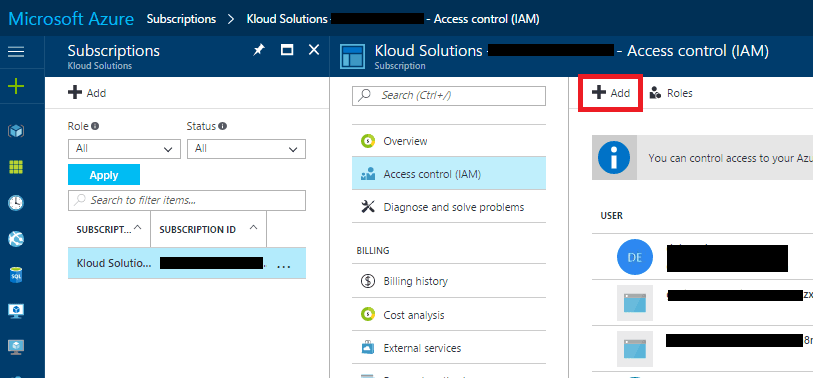Open the cube Resource groups sidebar icon
Screen dimensions: 813x378
(x=17, y=131)
